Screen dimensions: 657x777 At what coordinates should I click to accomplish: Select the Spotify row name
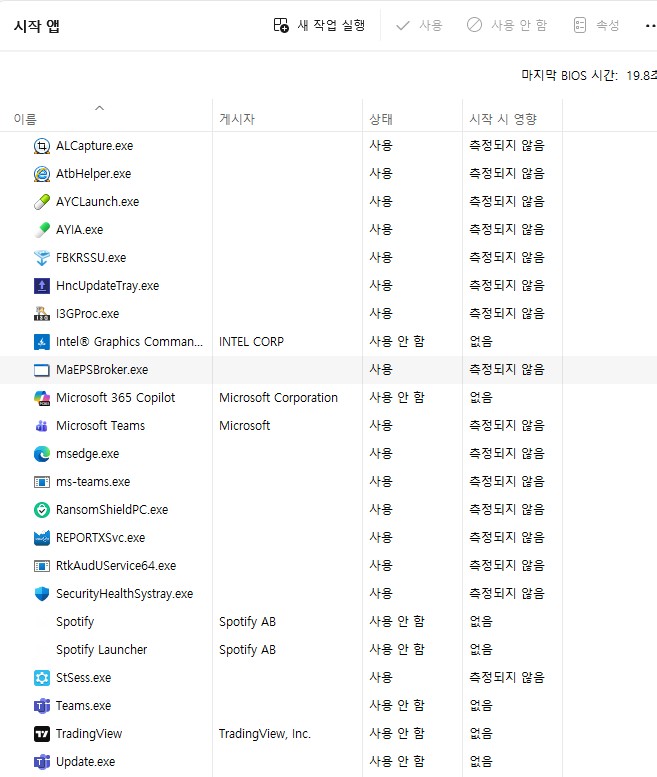pos(75,622)
